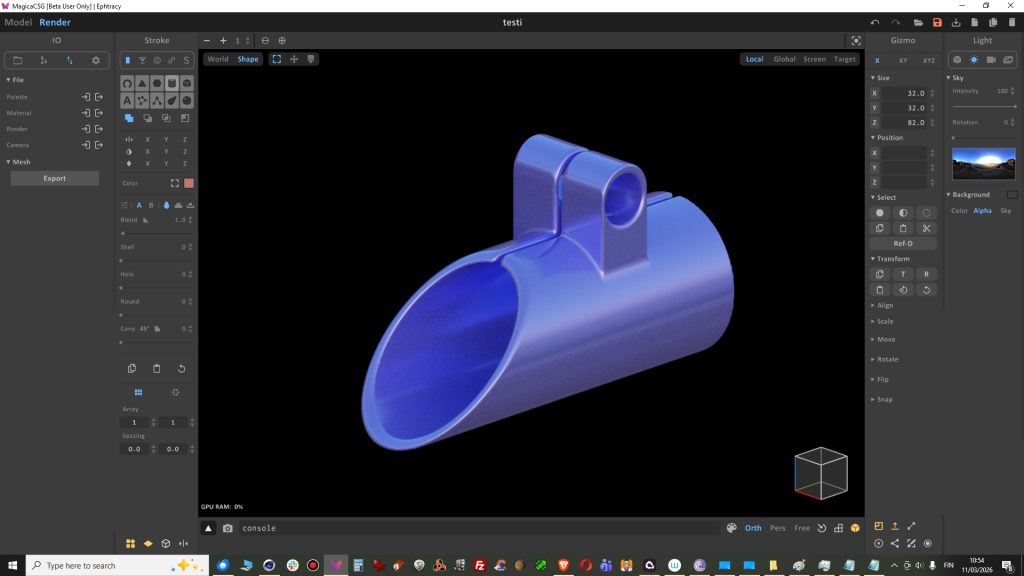Image resolution: width=1024 pixels, height=576 pixels.
Task: Click the sun light icon
Action: [973, 60]
